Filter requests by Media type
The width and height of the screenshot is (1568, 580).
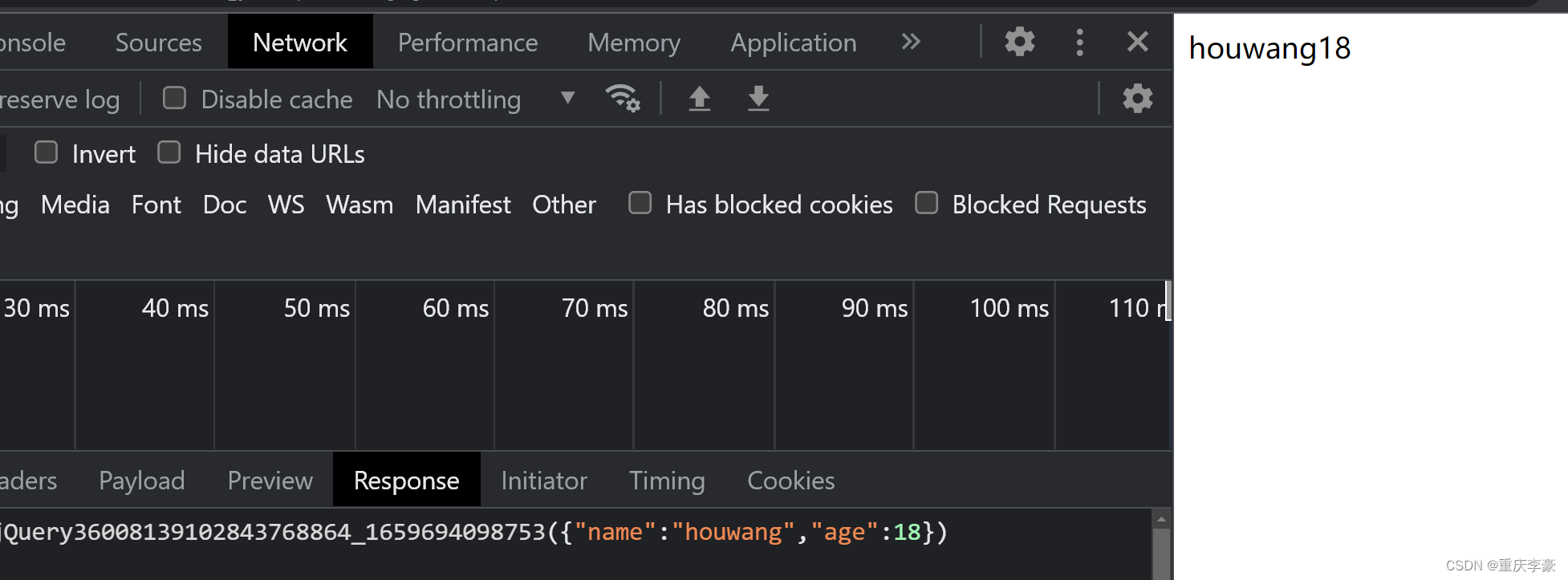pyautogui.click(x=75, y=205)
